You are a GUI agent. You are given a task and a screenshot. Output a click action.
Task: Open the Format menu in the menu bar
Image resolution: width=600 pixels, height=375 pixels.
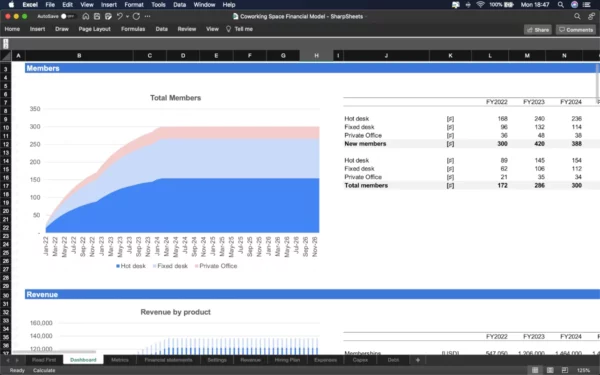(x=134, y=5)
